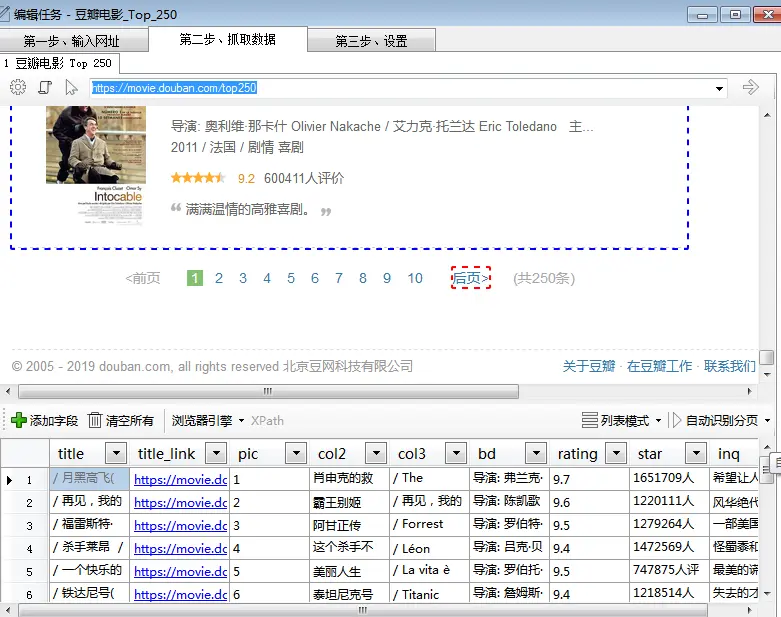The width and height of the screenshot is (781, 617).
Task: Open row 1 movie link cell
Action: point(180,479)
